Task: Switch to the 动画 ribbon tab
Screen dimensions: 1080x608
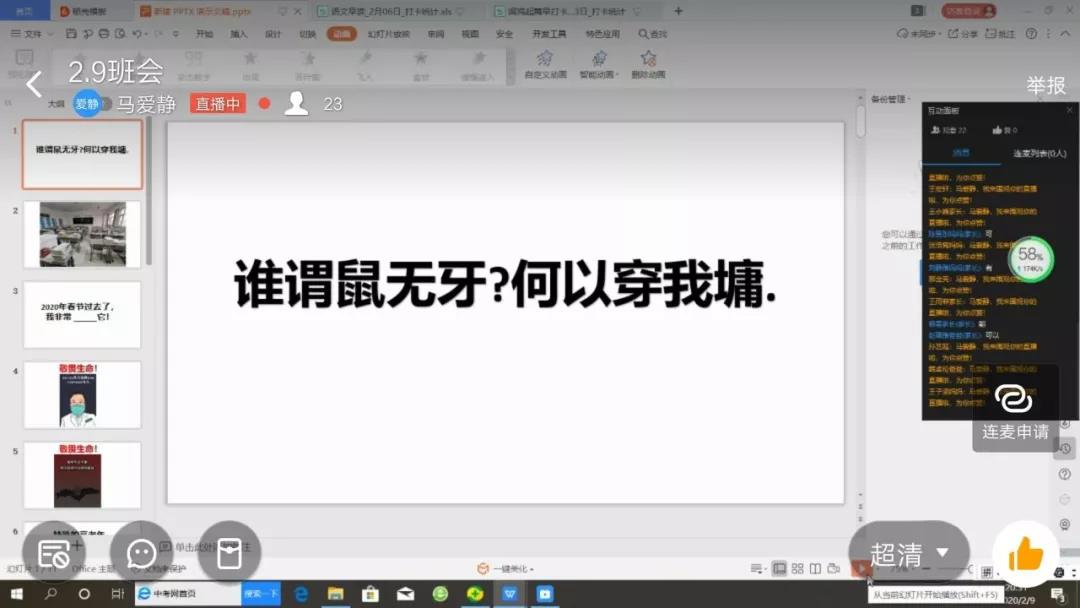Action: pos(341,33)
